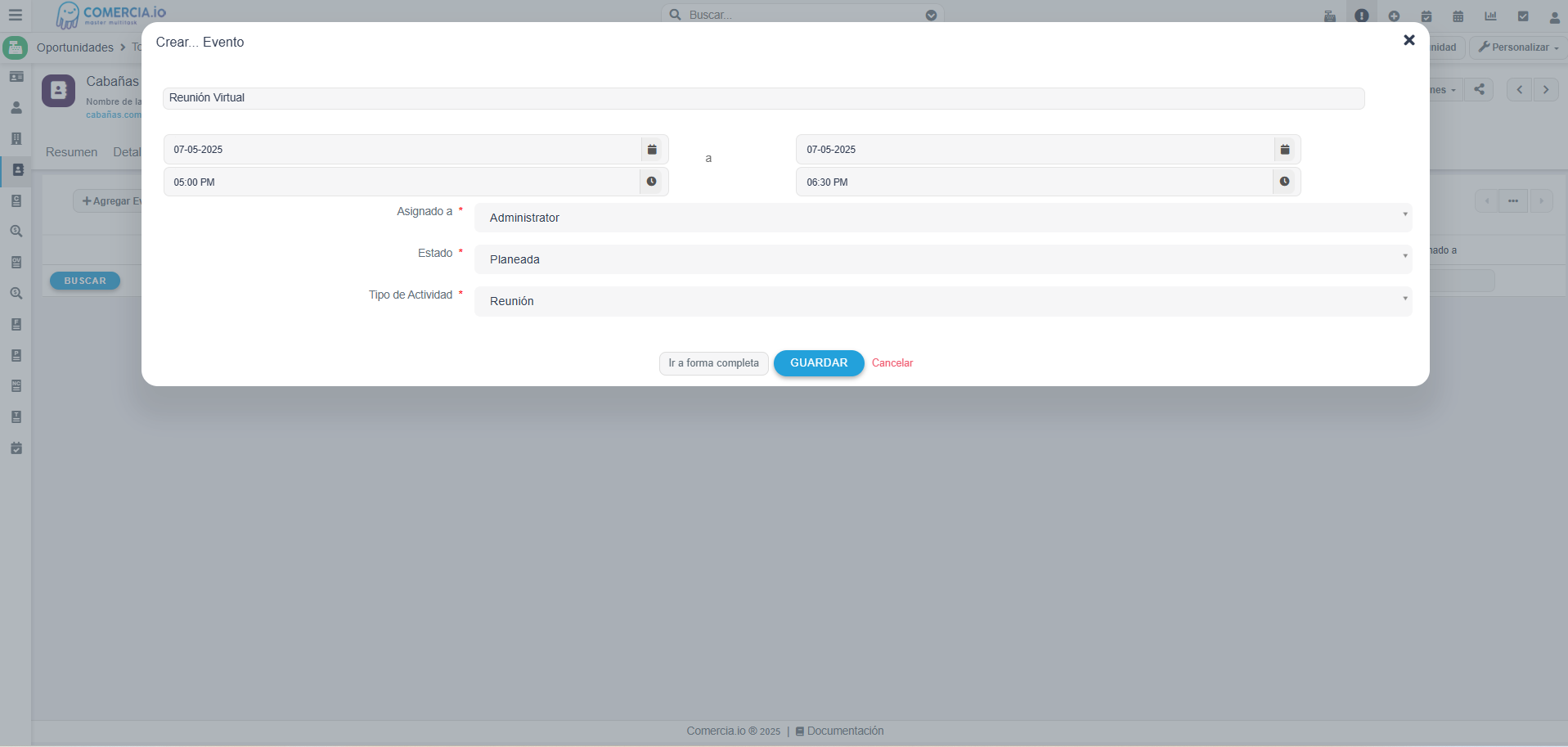Open the end time clock picker
1568x747 pixels.
point(1285,182)
